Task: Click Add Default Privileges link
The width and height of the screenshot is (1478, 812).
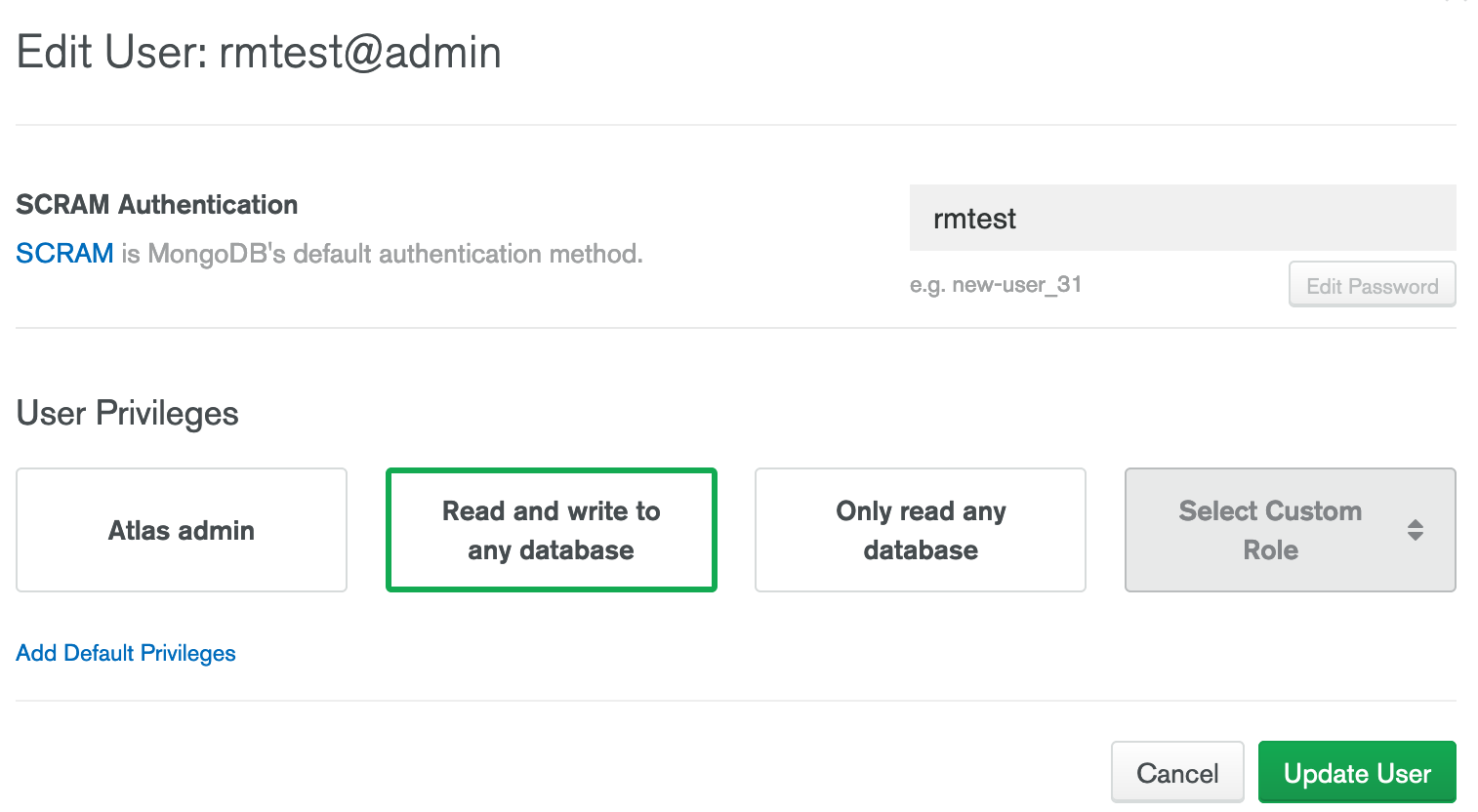Action: pos(126,653)
